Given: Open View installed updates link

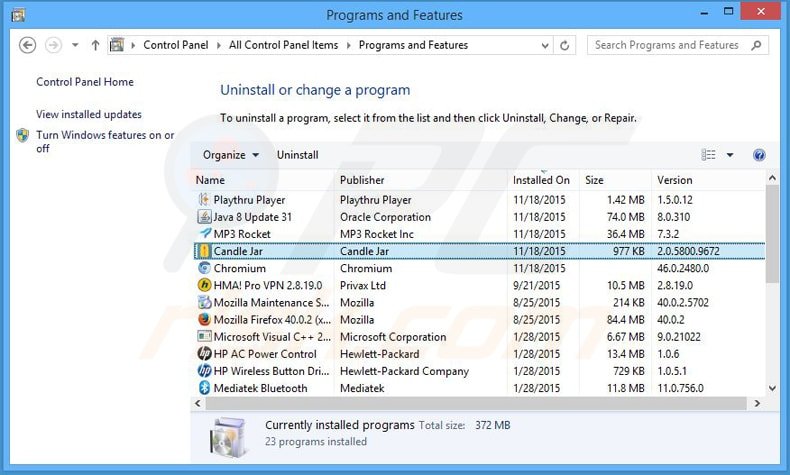Looking at the screenshot, I should coord(89,114).
